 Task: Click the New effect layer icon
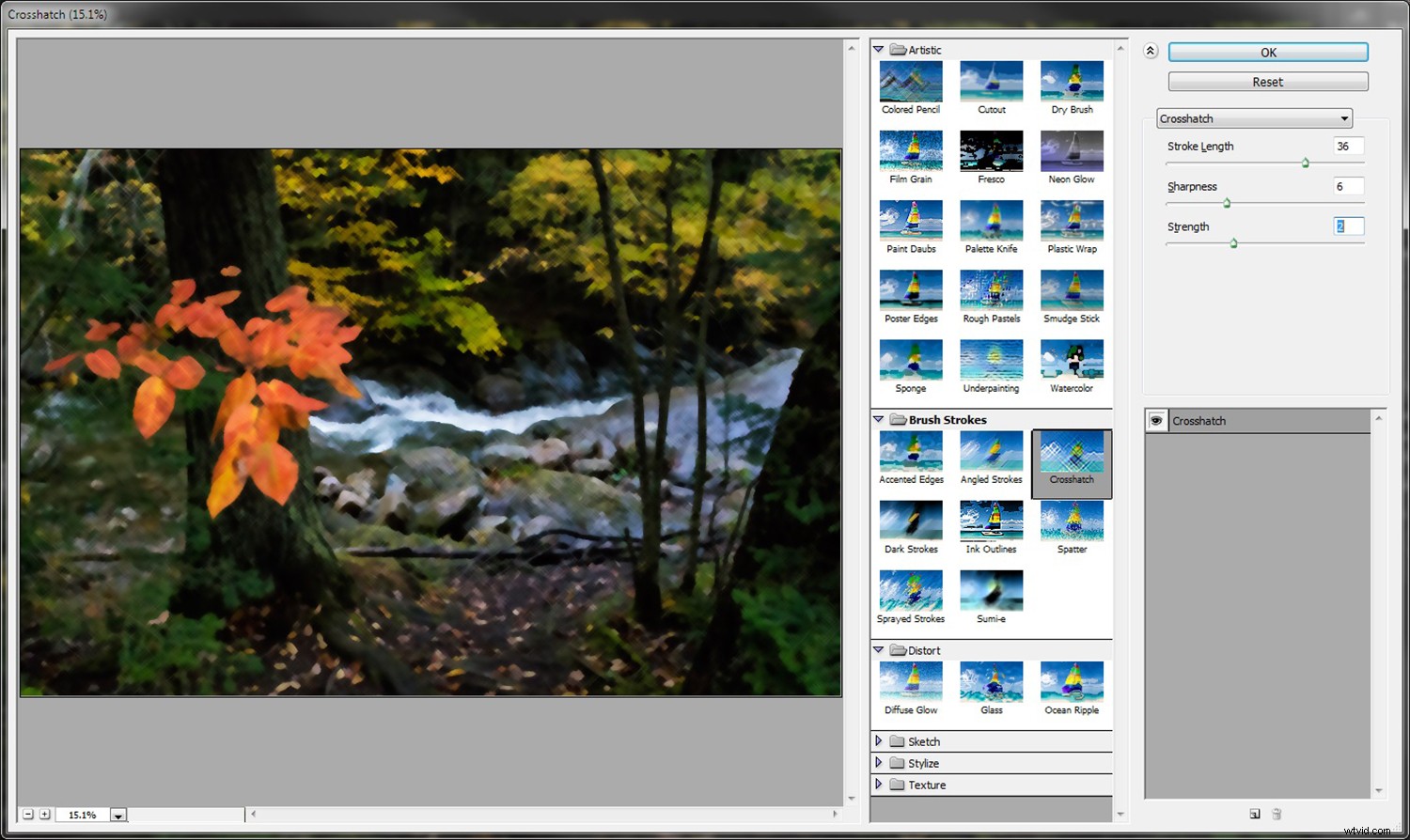[1255, 814]
